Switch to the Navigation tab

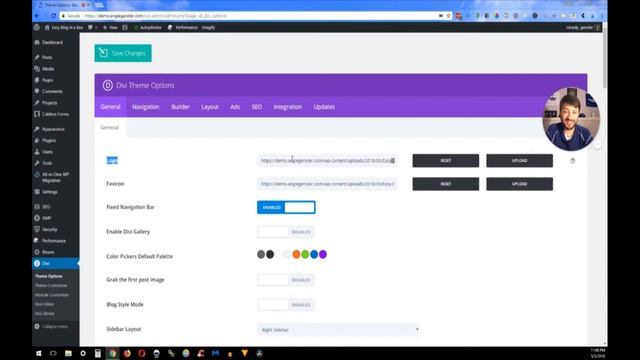pos(146,107)
